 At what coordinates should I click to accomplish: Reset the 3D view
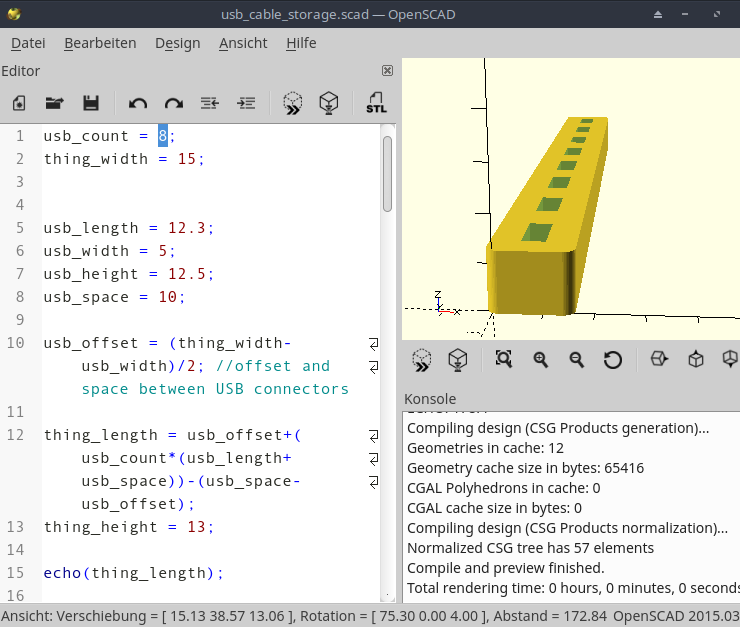click(613, 360)
